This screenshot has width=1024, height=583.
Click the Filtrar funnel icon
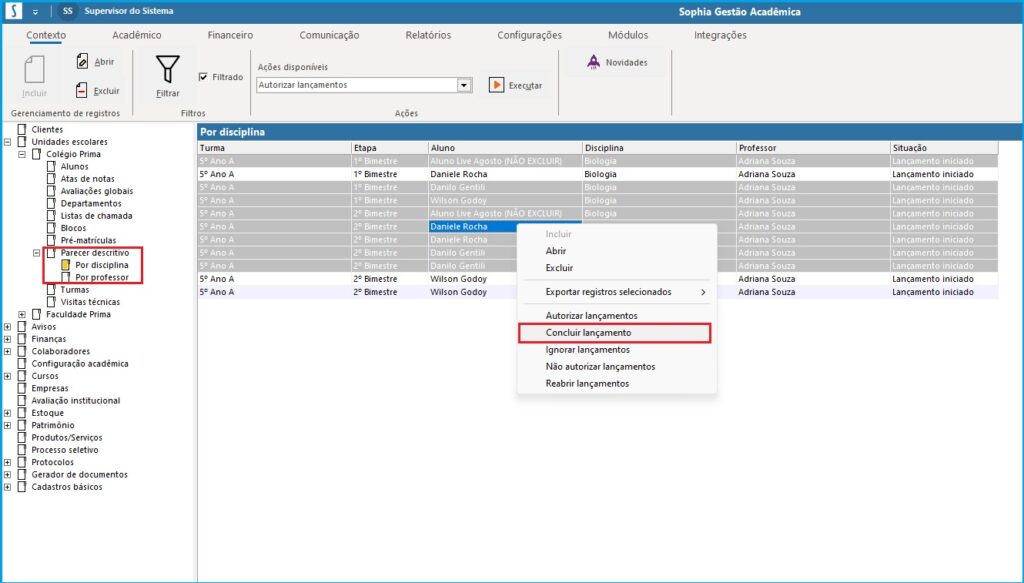tap(167, 69)
